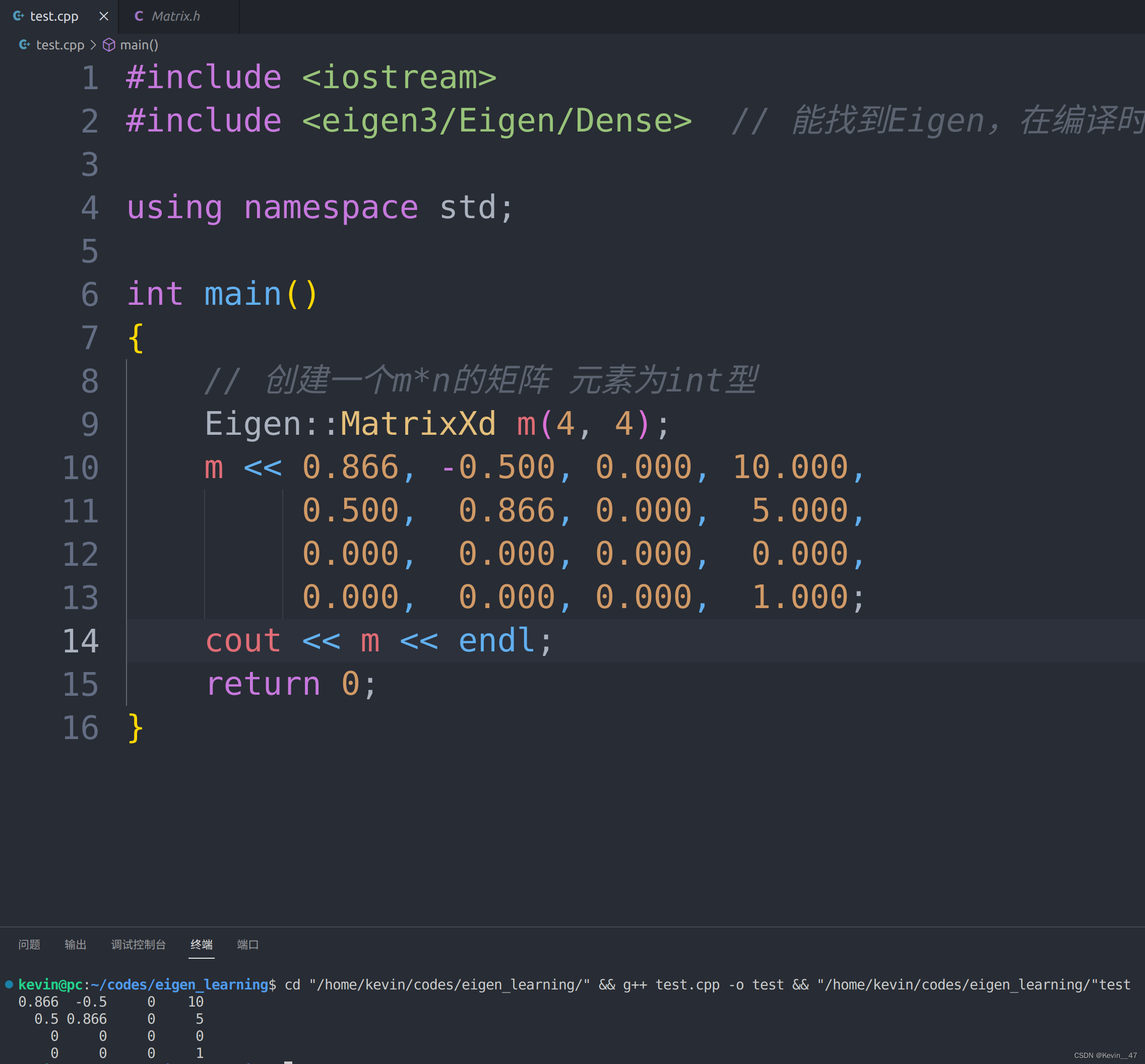
Task: Click the green remote indicator dot beside the terminal prompt
Action: pyautogui.click(x=8, y=984)
